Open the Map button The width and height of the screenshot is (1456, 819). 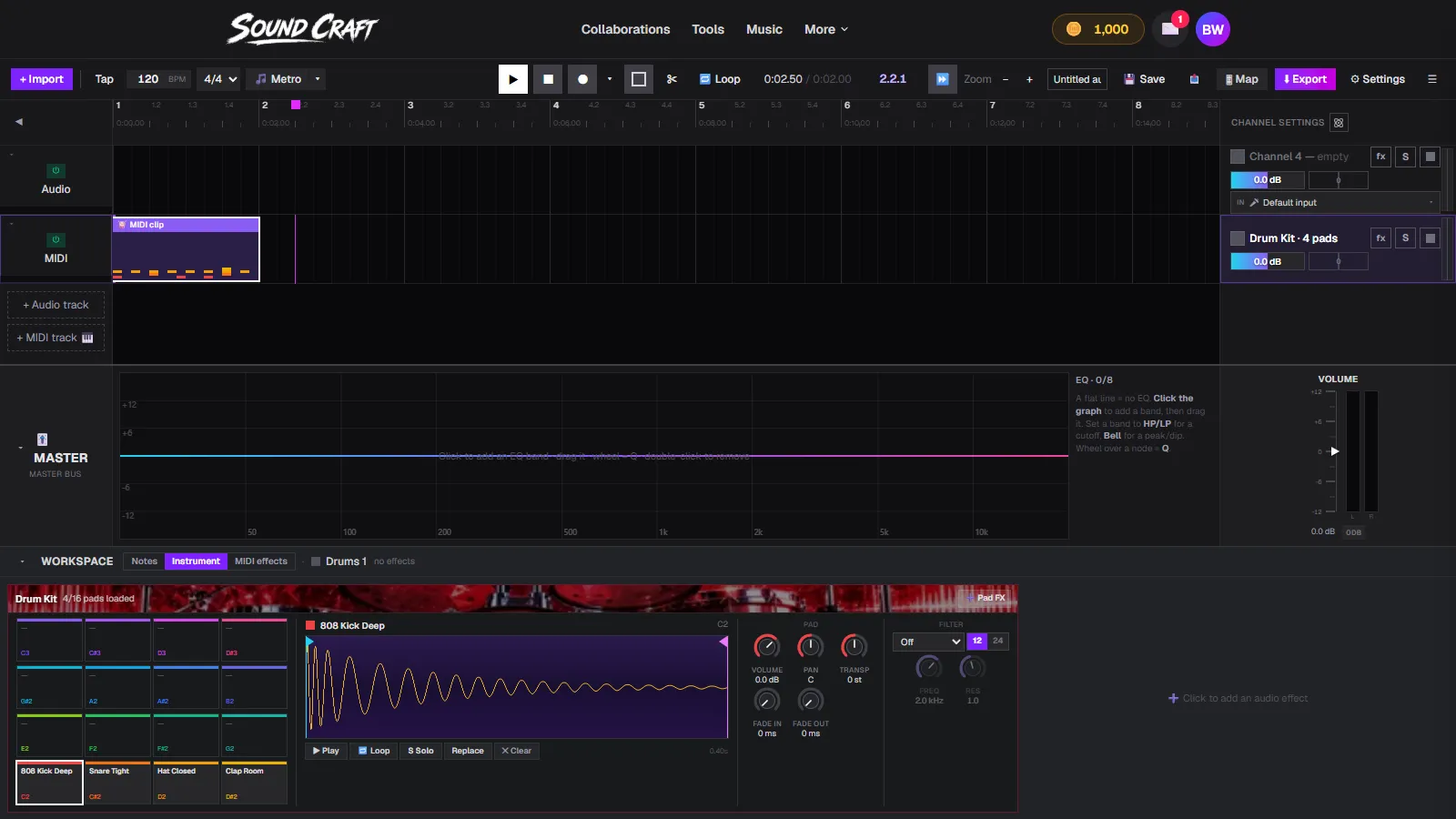[x=1242, y=79]
